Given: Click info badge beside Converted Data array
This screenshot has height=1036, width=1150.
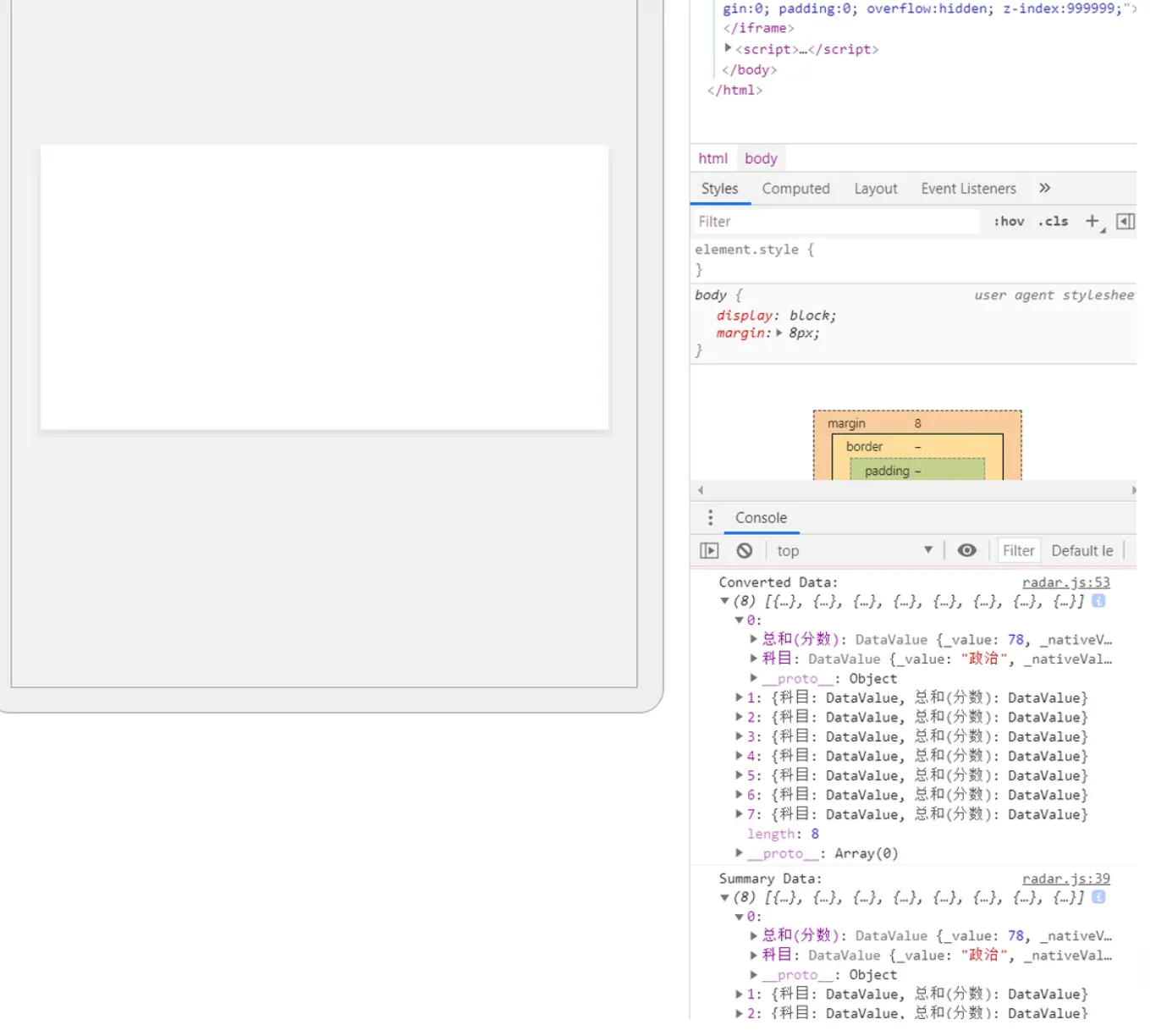Looking at the screenshot, I should click(x=1098, y=601).
